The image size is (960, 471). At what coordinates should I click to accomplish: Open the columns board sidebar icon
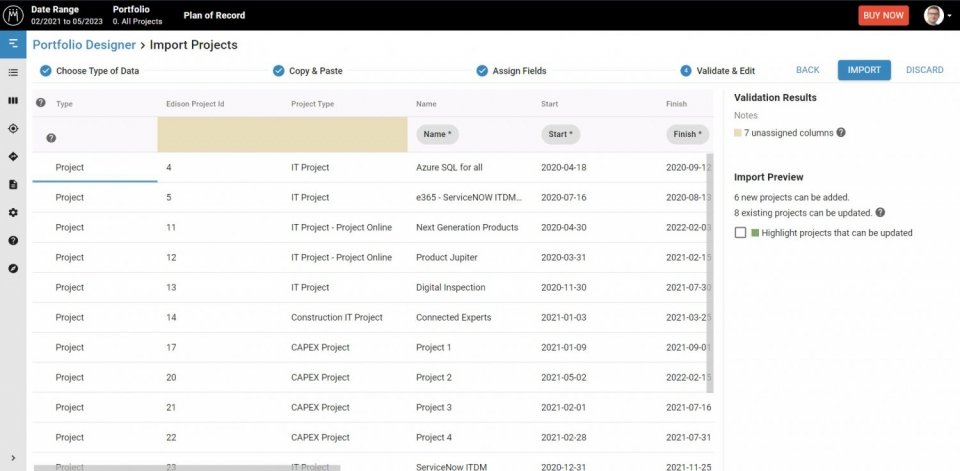point(13,100)
